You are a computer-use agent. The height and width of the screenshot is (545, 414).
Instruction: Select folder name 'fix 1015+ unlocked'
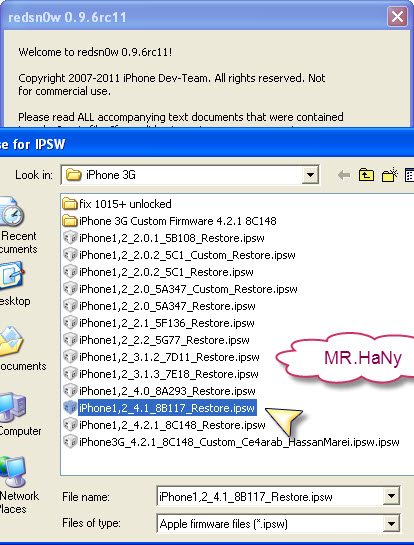[125, 204]
